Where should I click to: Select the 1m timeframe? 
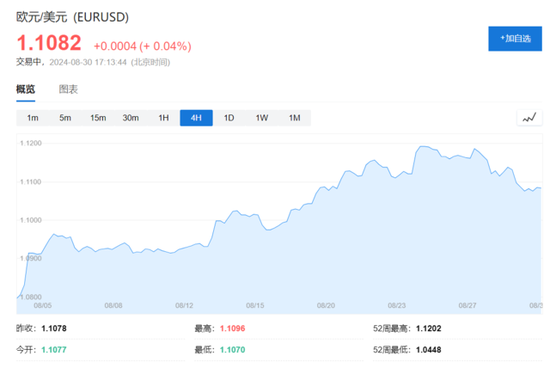tap(33, 118)
